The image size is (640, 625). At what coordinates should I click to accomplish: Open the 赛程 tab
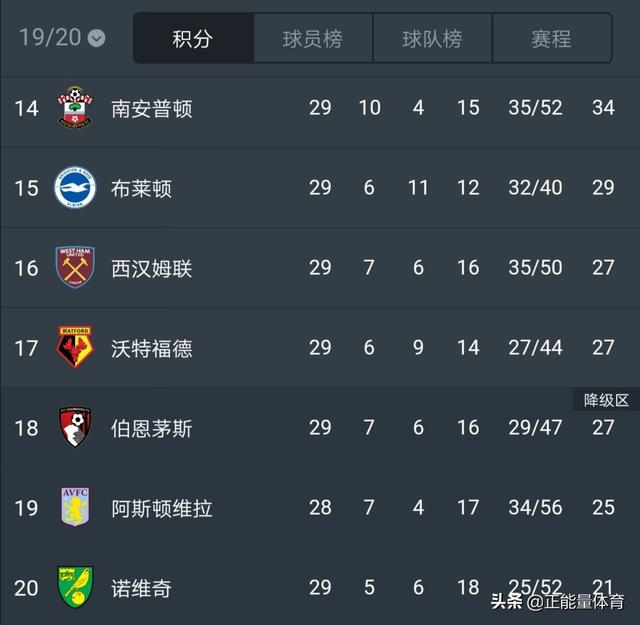(551, 39)
